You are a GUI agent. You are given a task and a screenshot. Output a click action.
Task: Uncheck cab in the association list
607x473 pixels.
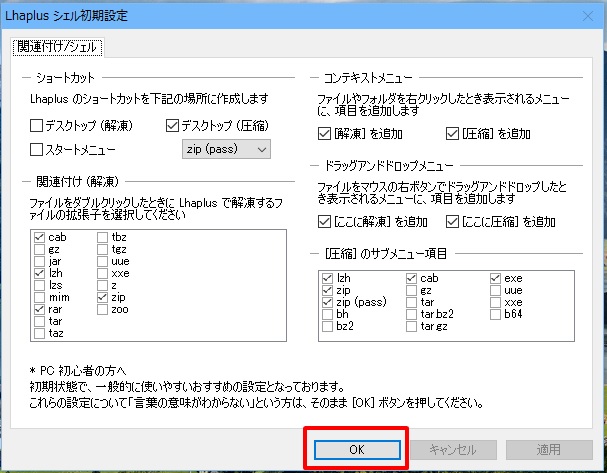point(39,237)
